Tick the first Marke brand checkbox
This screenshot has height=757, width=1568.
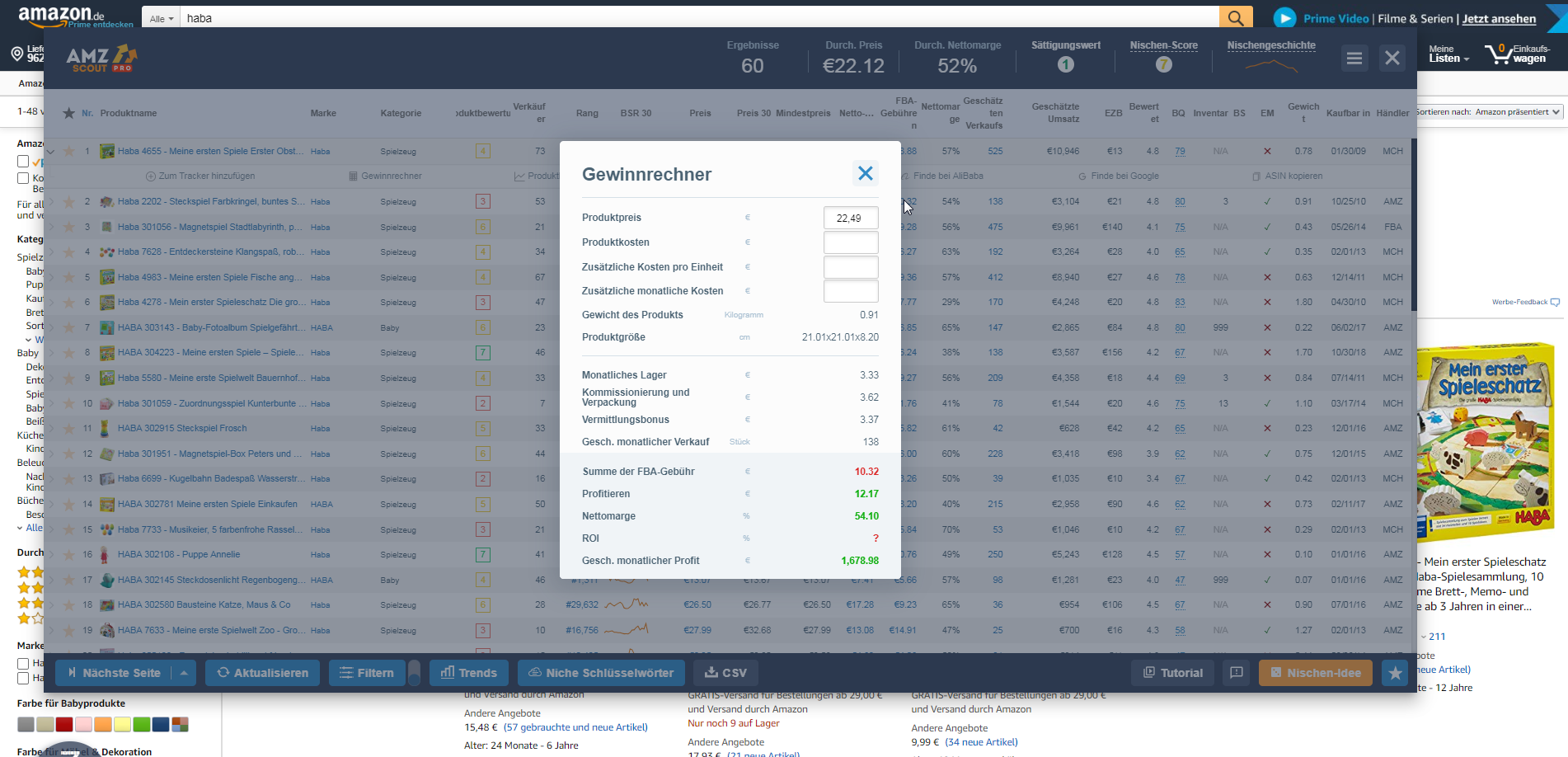coord(23,663)
